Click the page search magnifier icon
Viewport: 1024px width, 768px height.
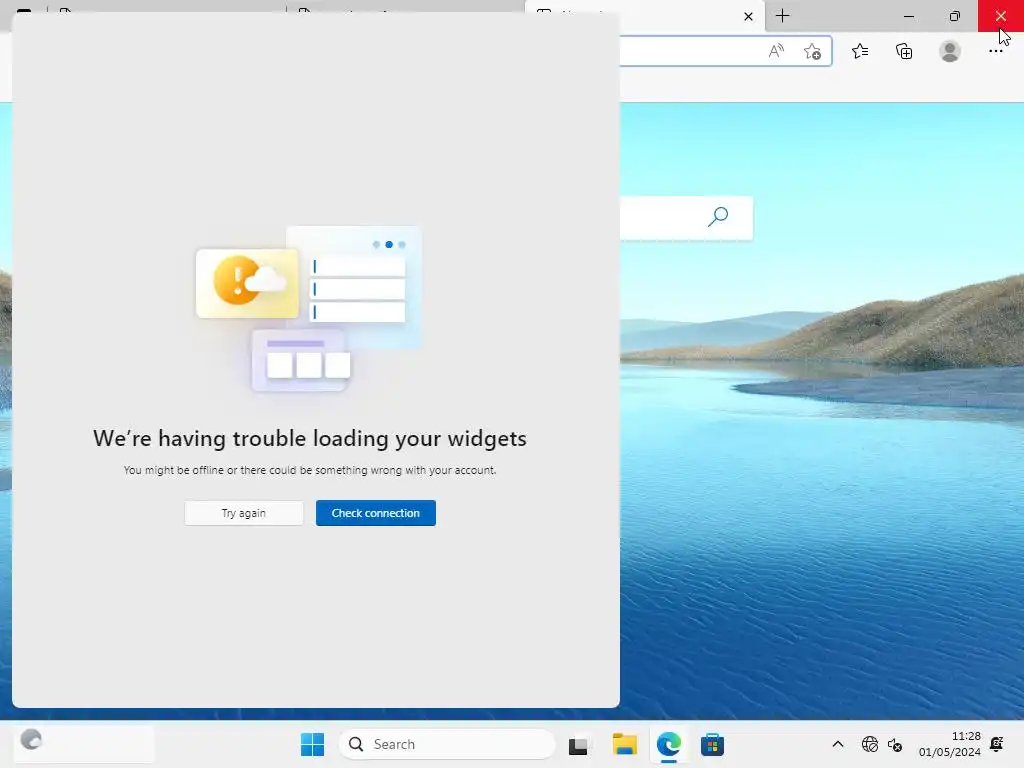pos(718,217)
